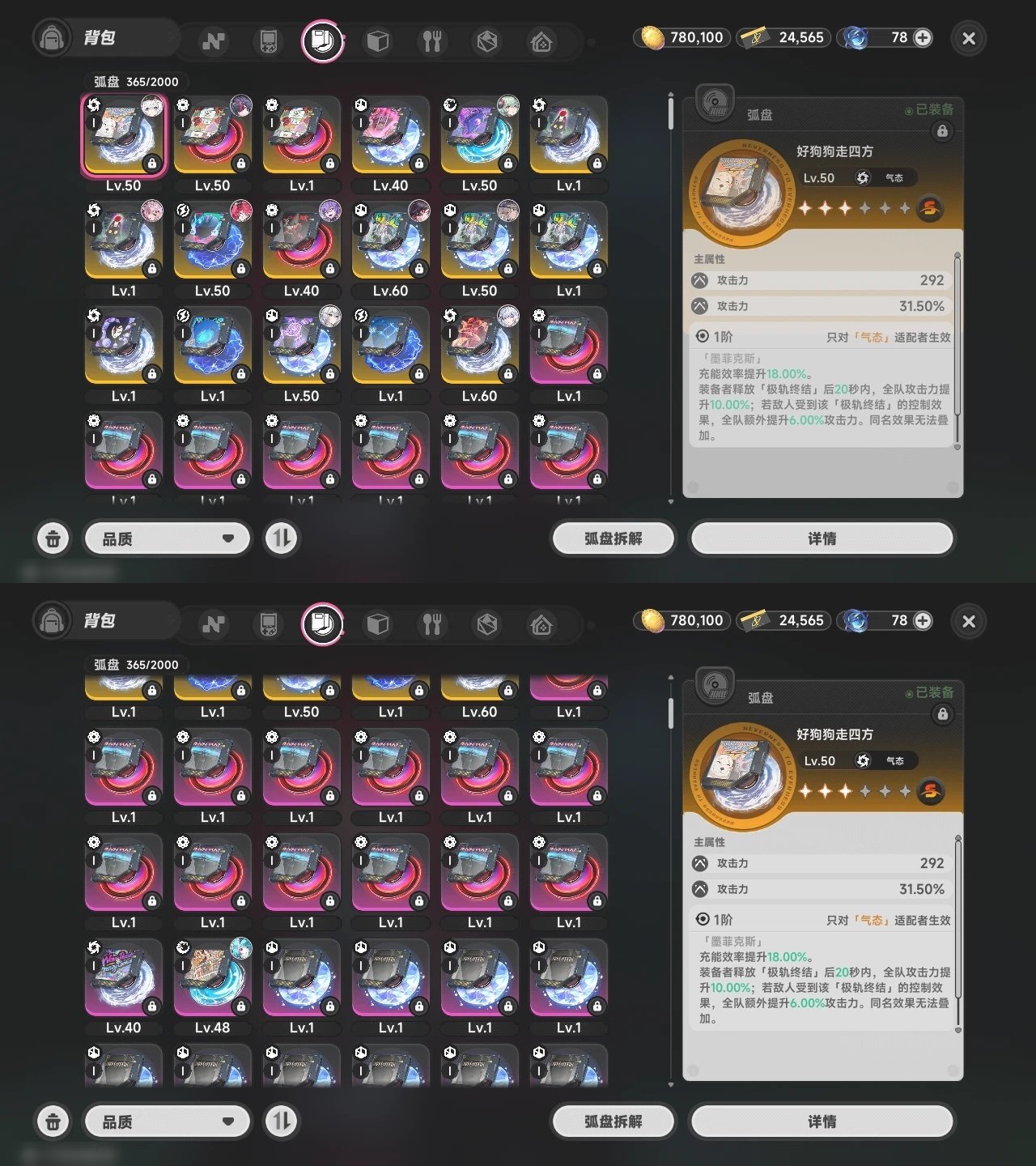The width and height of the screenshot is (1036, 1166).
Task: Open 详情 details button in lower view
Action: point(822,1121)
